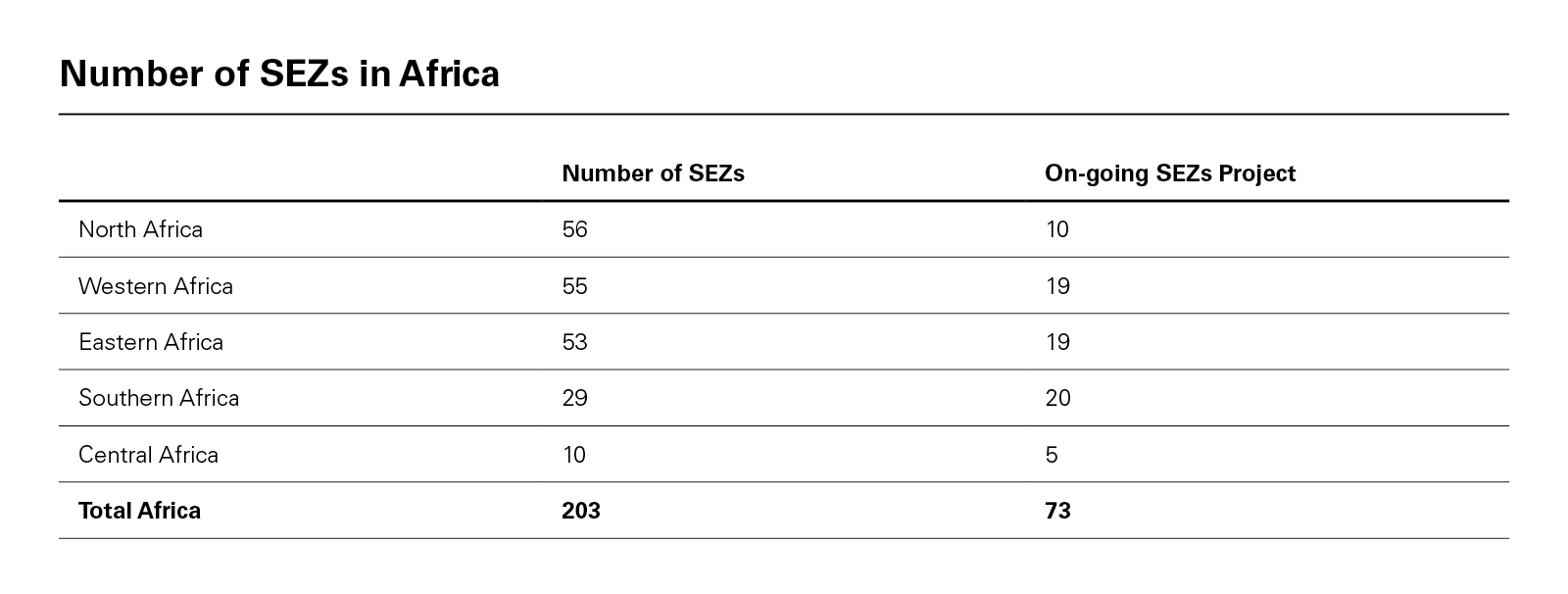Click Southern Africa's on-going projects value 20
Viewport: 1568px width, 594px height.
pos(1057,398)
